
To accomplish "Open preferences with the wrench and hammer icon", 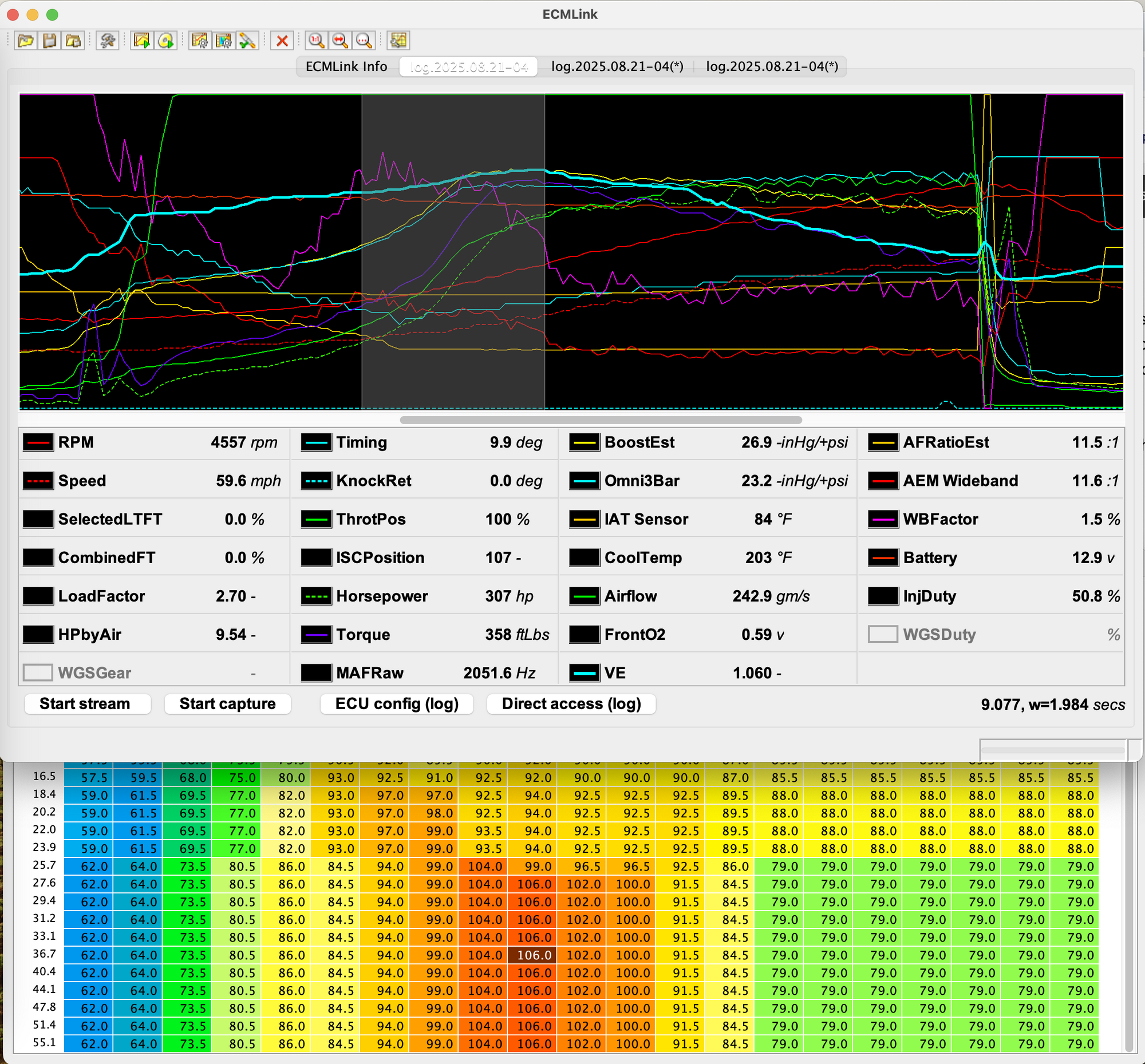I will [108, 40].
